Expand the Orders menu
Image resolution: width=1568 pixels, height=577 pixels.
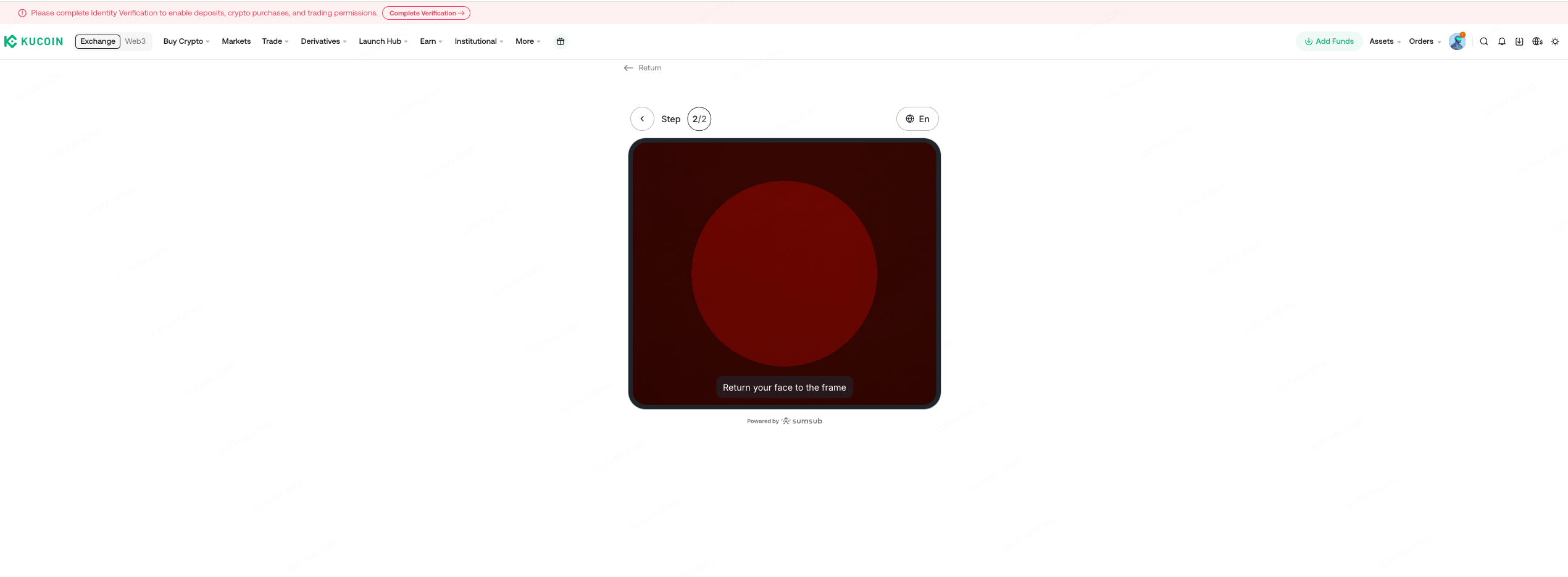pos(1425,41)
